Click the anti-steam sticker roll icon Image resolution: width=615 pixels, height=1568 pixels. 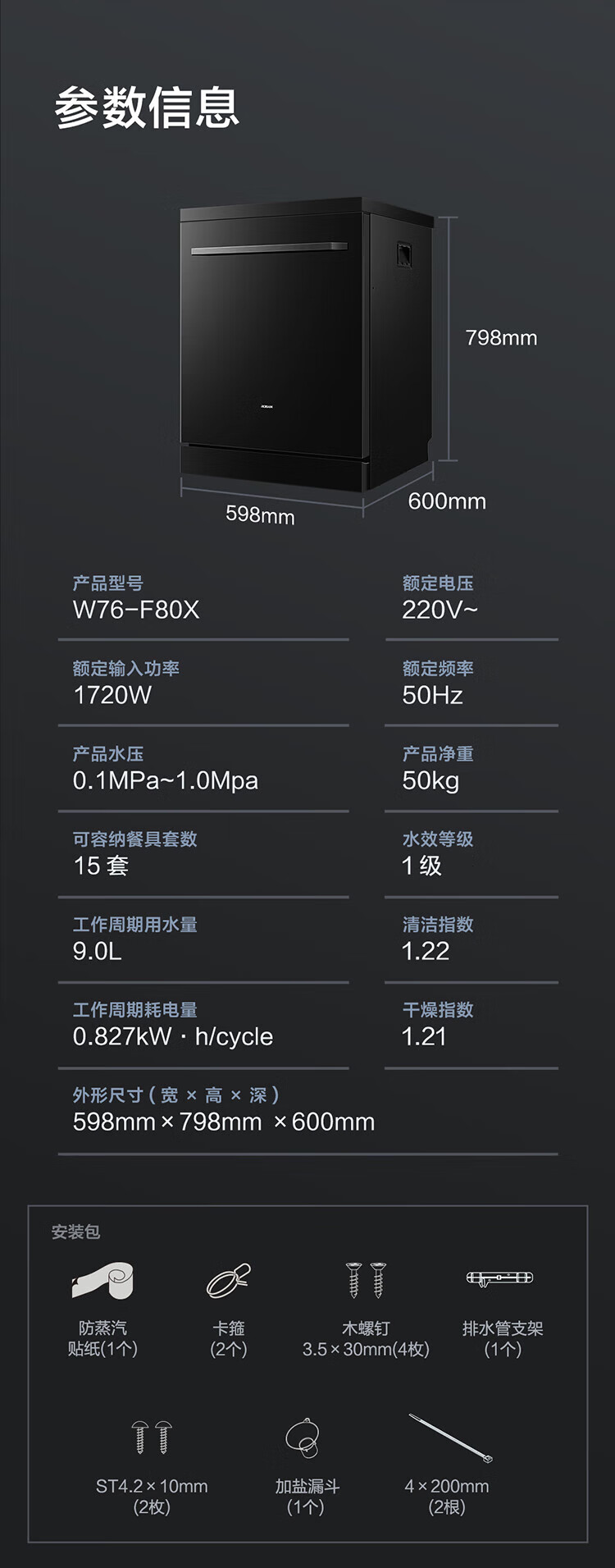tap(102, 1280)
